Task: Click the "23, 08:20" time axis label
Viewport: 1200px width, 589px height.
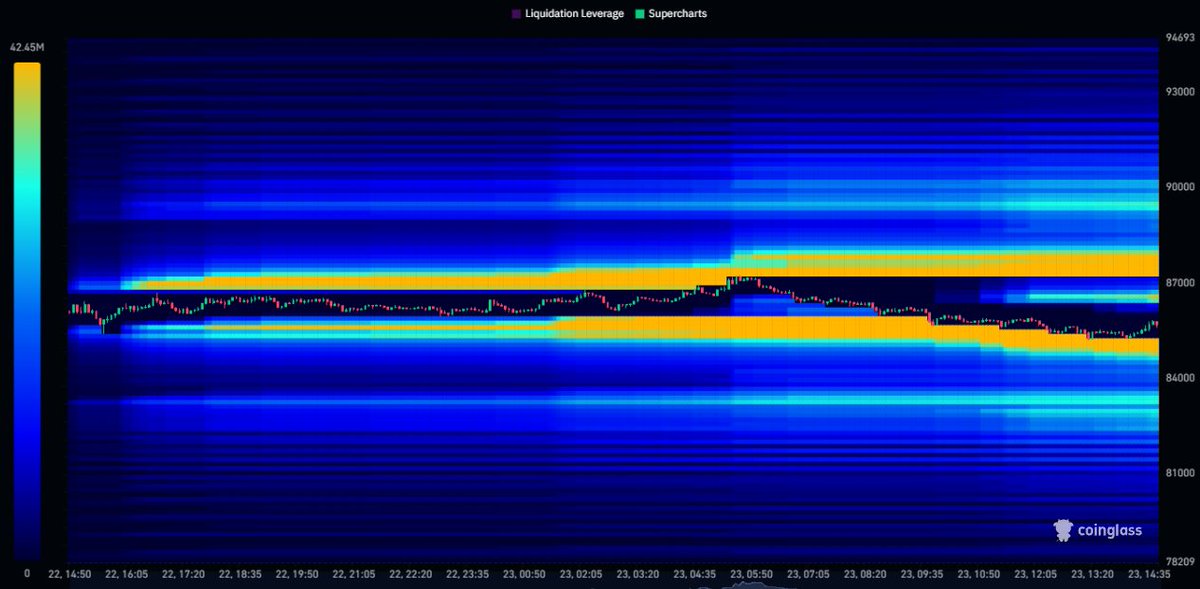Action: click(865, 575)
